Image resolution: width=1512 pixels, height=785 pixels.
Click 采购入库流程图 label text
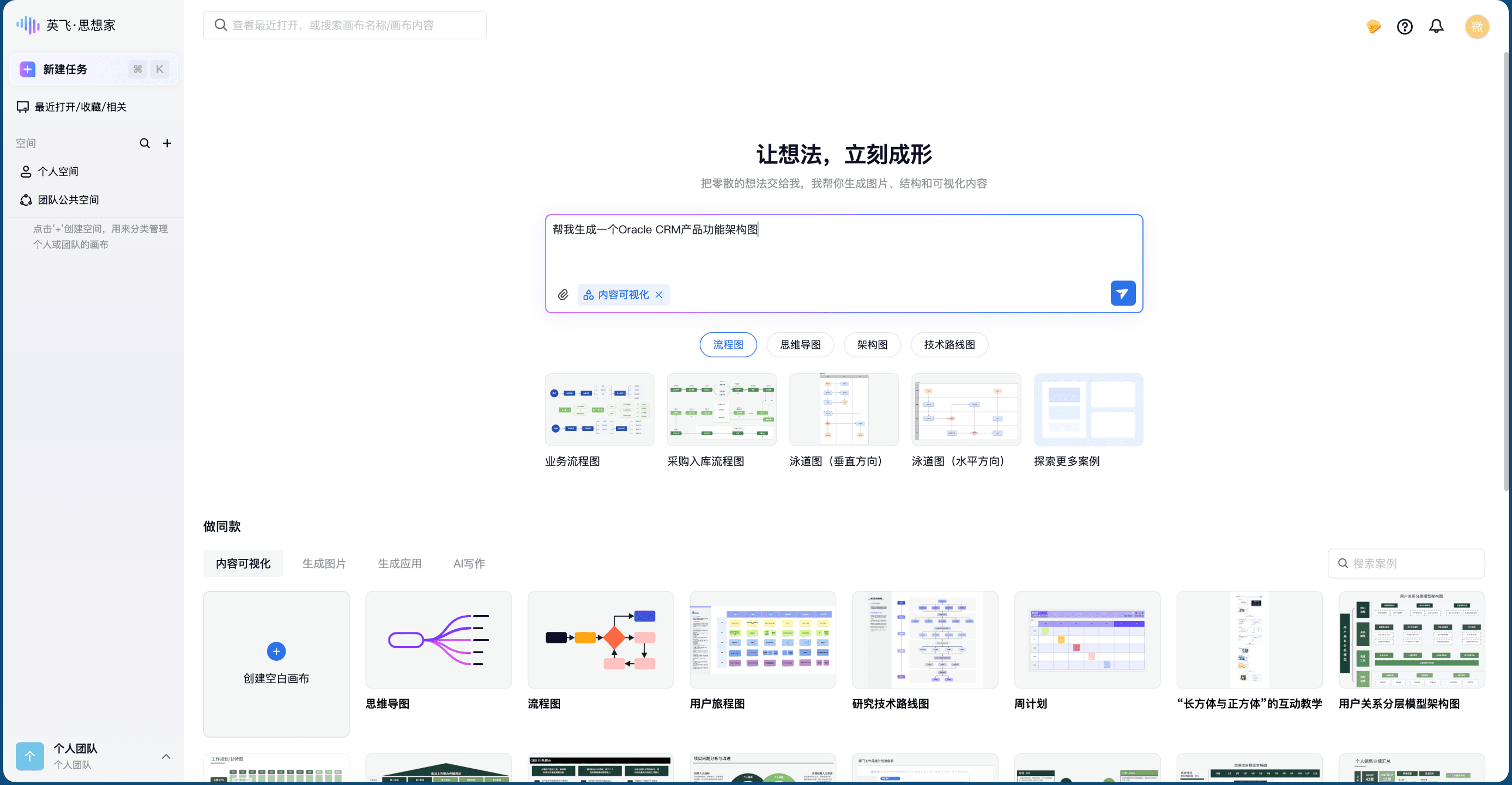[x=705, y=461]
